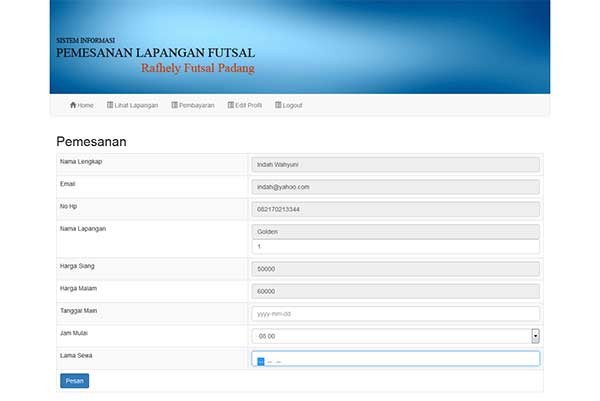This screenshot has width=600, height=401.
Task: Click the No Hp label
Action: 68,206
